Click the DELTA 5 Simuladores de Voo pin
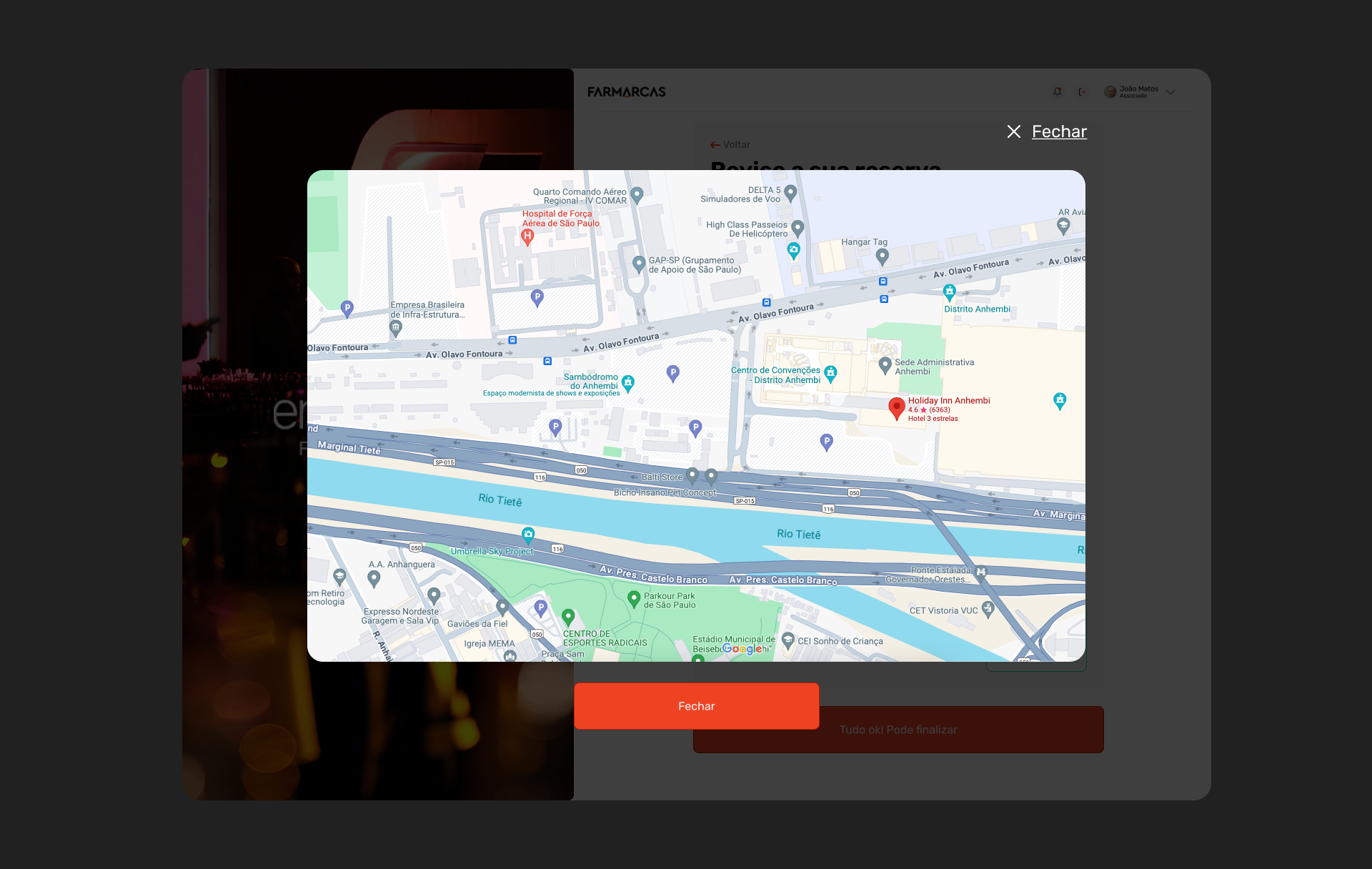The height and width of the screenshot is (869, 1372). 790,192
